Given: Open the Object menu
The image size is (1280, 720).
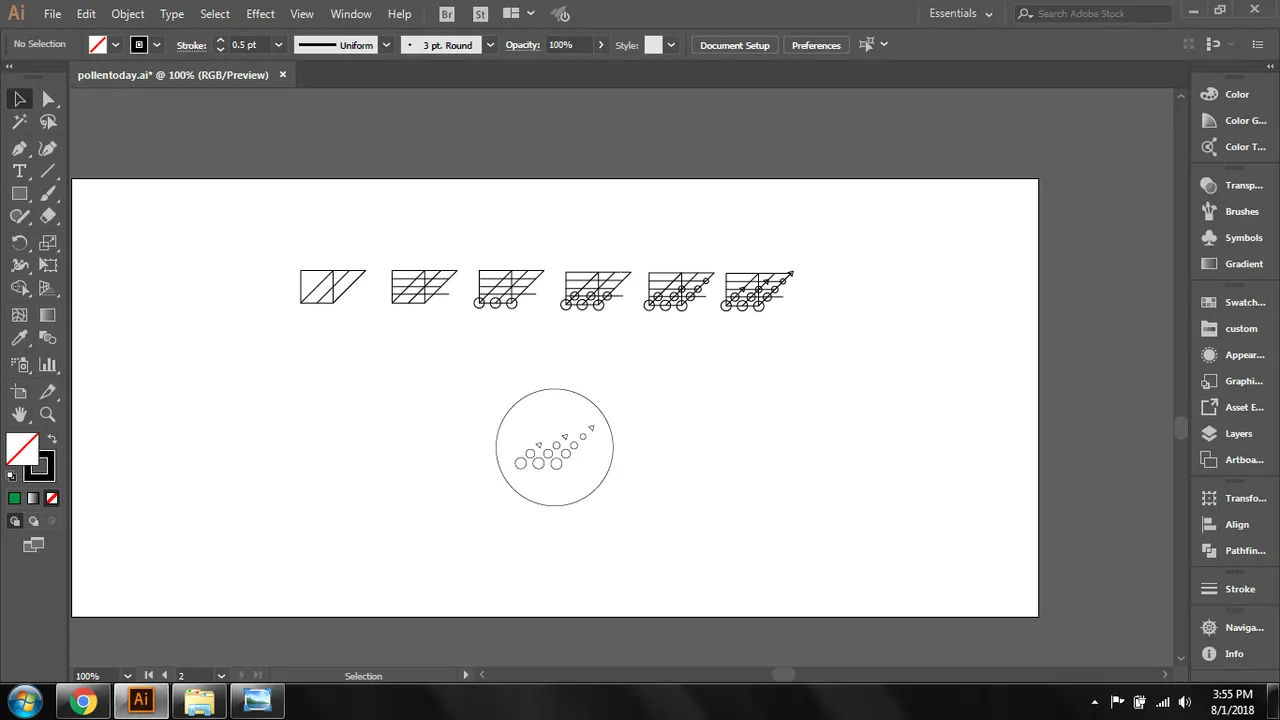Looking at the screenshot, I should pos(128,14).
